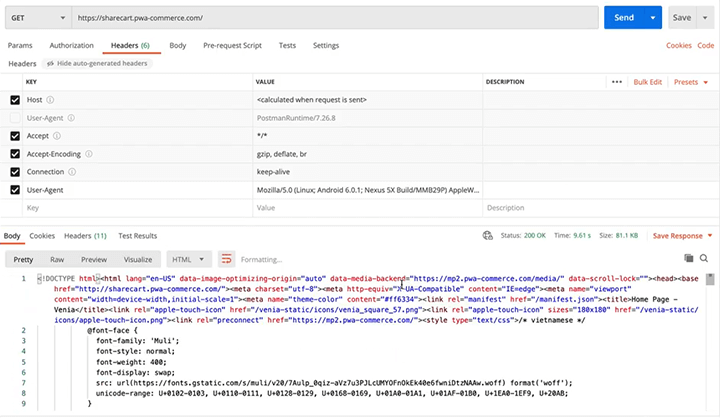Screen dimensions: 720x418
Task: Open the Save Response dropdown
Action: pos(682,236)
